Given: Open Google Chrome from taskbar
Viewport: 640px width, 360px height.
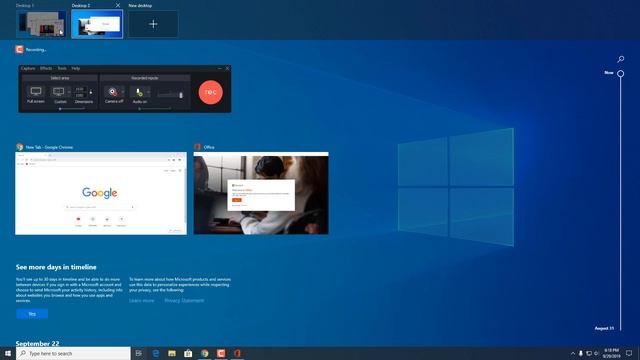Looking at the screenshot, I should pyautogui.click(x=204, y=353).
